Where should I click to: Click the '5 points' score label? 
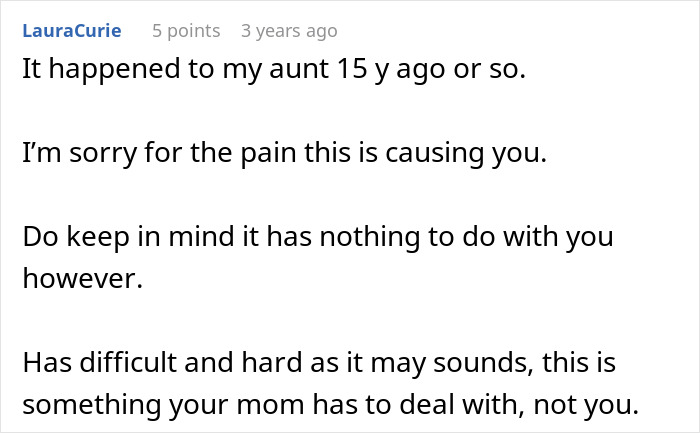(186, 31)
